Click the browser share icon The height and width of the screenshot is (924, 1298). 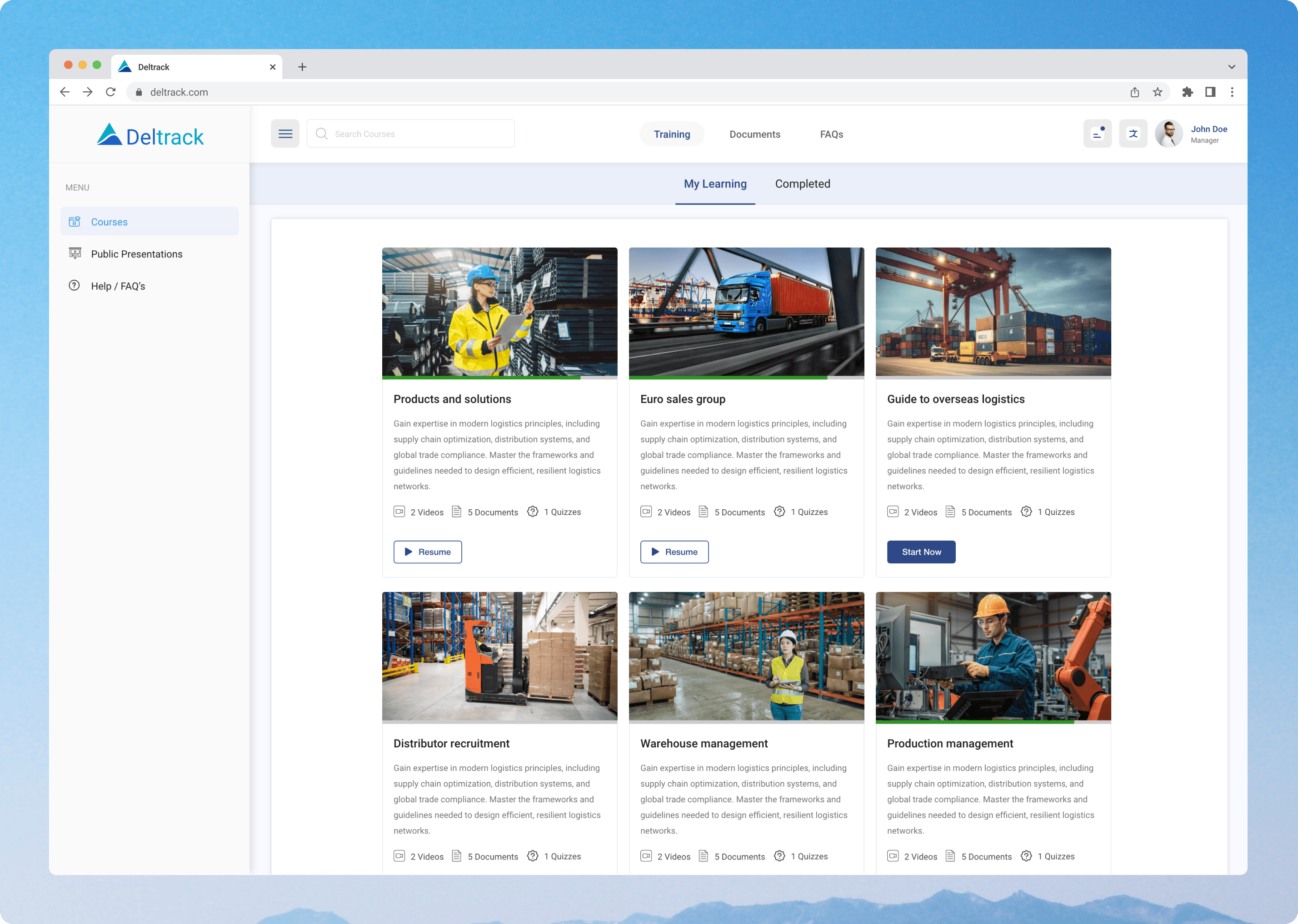coord(1135,92)
